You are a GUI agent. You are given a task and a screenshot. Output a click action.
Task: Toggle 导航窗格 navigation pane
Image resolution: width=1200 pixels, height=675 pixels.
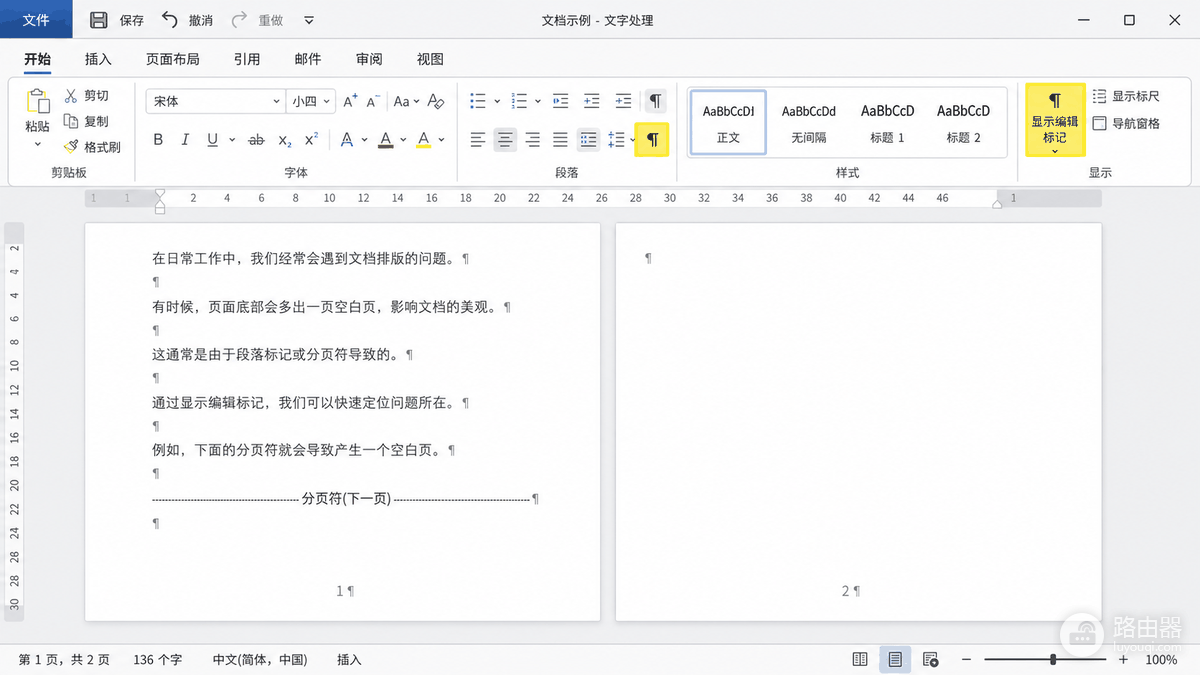pyautogui.click(x=1126, y=123)
